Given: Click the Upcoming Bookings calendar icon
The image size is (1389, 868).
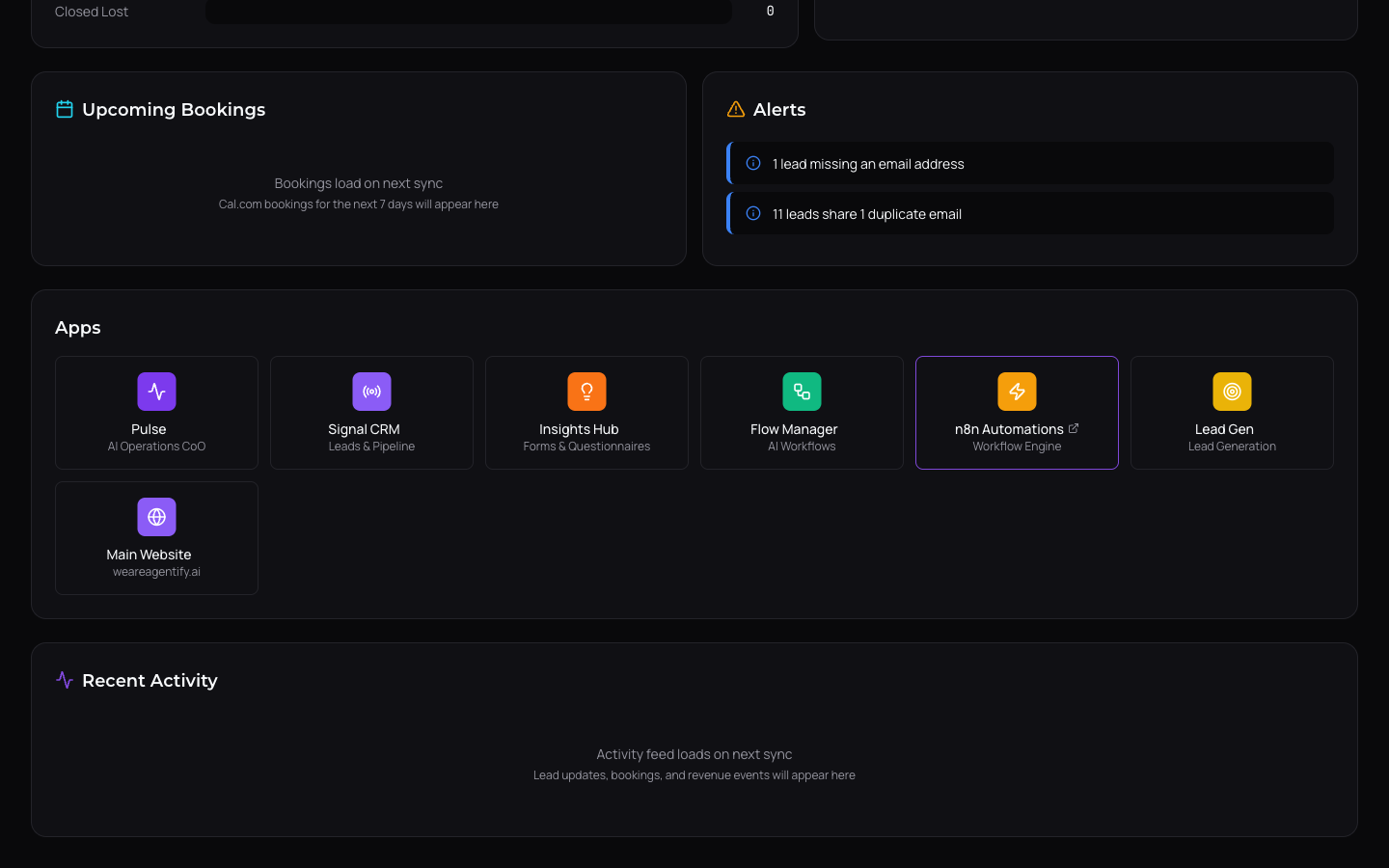Looking at the screenshot, I should coord(64,109).
